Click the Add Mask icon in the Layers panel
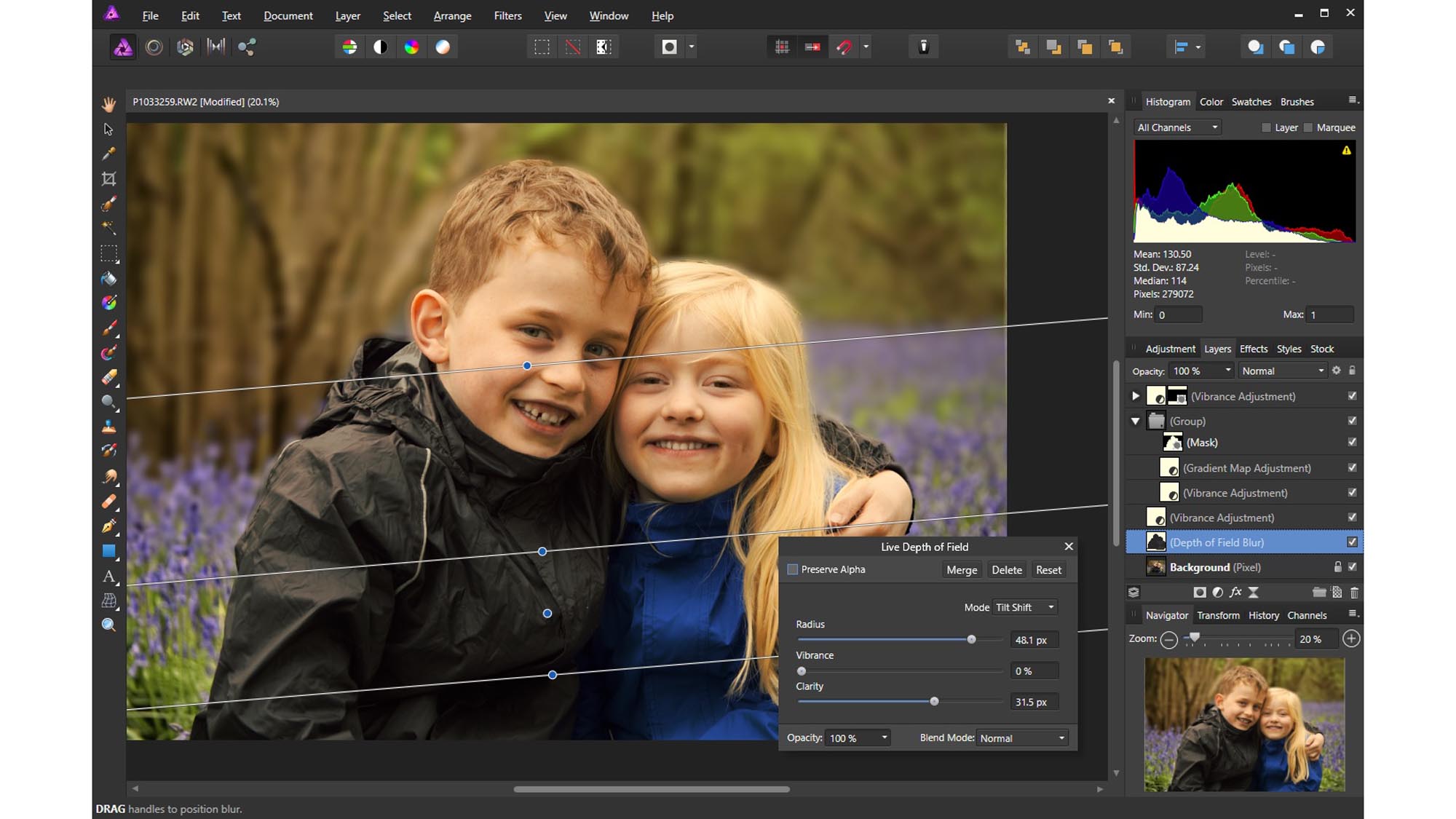This screenshot has height=819, width=1456. (1200, 592)
